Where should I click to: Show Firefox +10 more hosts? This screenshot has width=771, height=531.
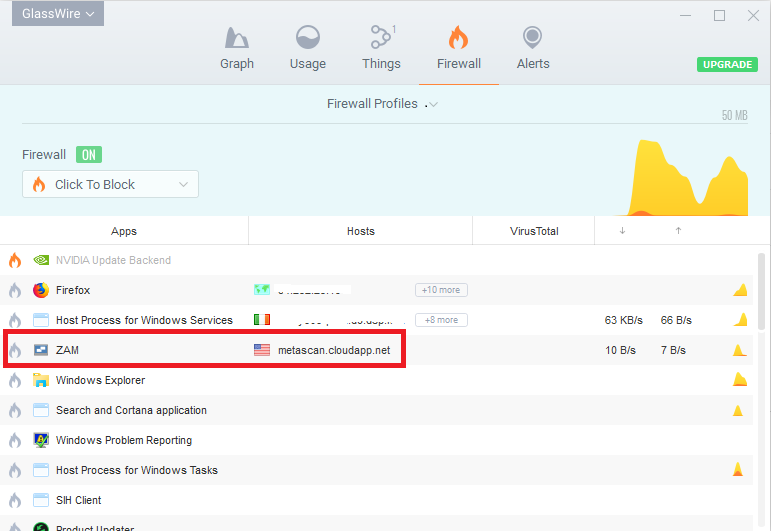tap(441, 290)
